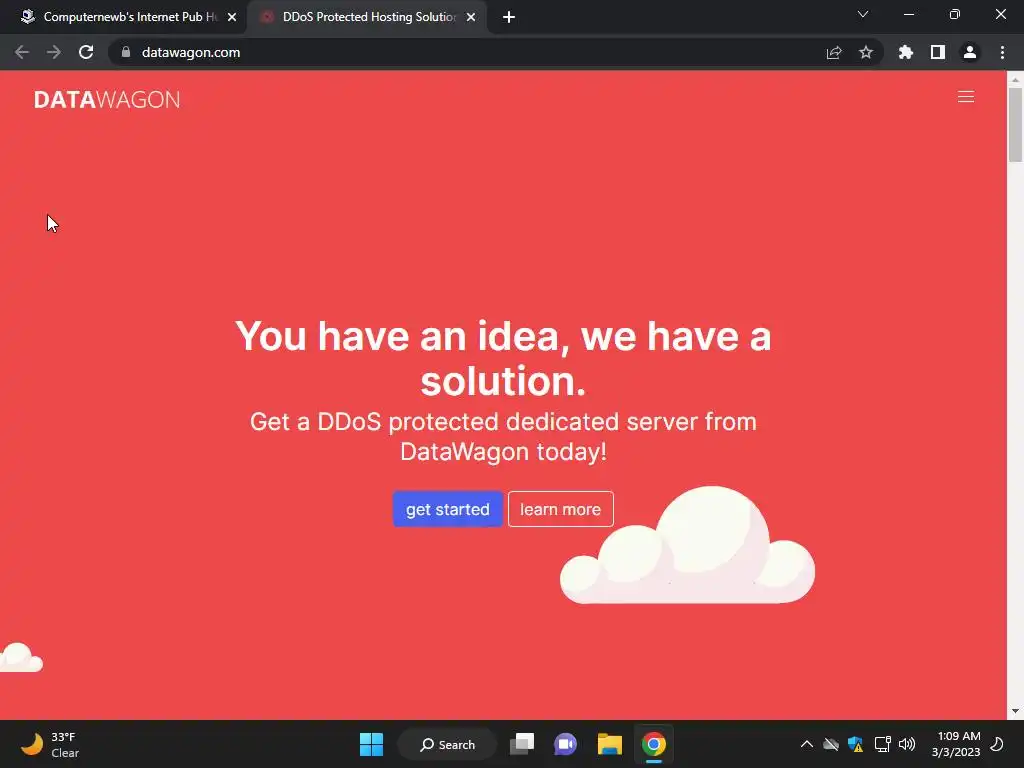1024x768 pixels.
Task: Click the scrollbar up arrow
Action: click(x=1015, y=80)
